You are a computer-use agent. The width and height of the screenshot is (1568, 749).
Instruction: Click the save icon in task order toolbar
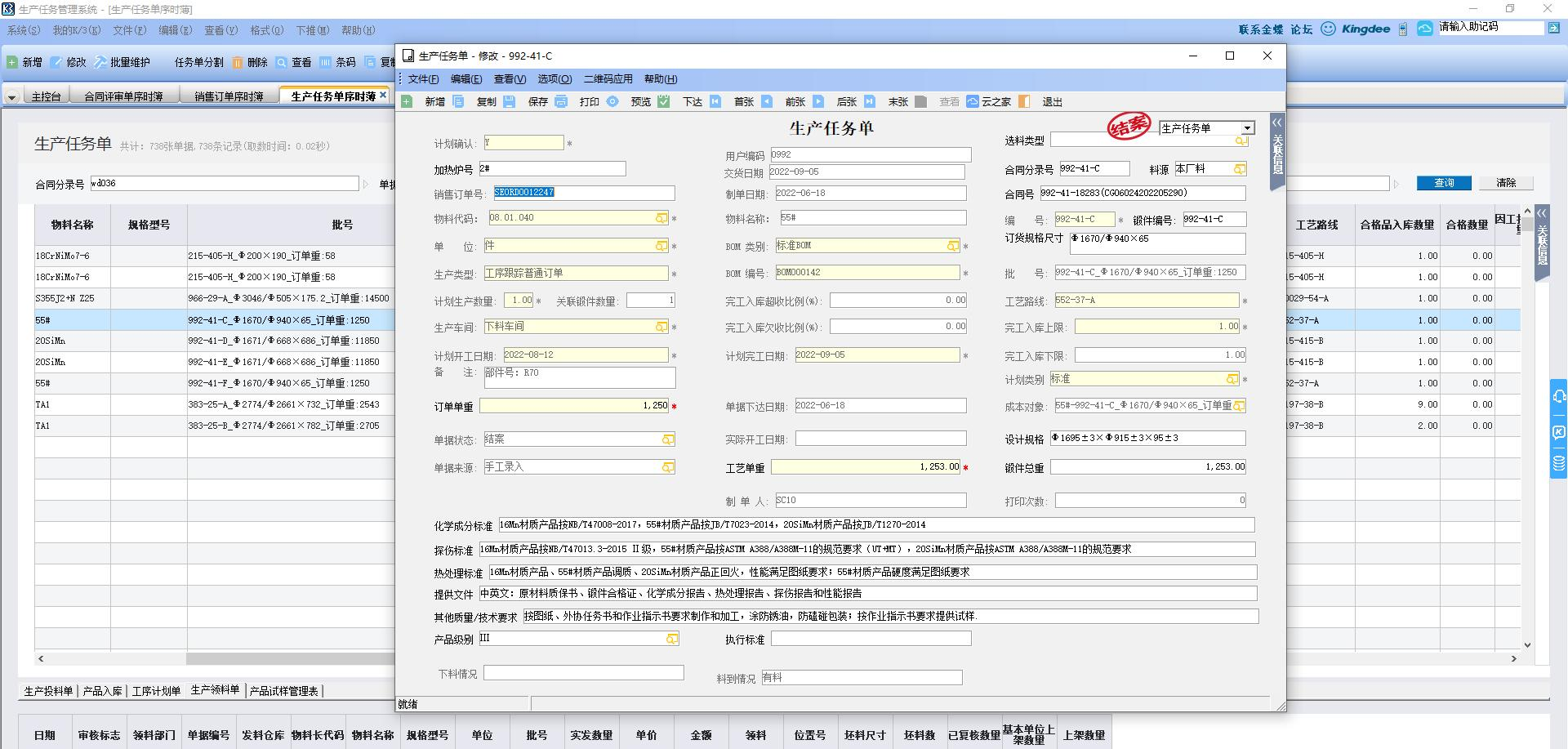510,102
